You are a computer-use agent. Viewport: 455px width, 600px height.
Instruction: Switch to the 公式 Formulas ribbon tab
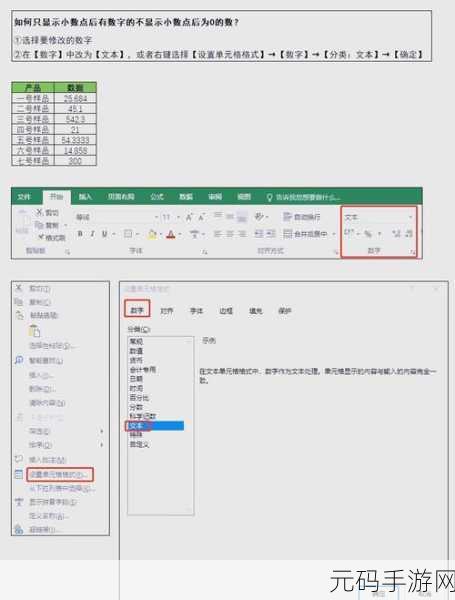tap(157, 197)
